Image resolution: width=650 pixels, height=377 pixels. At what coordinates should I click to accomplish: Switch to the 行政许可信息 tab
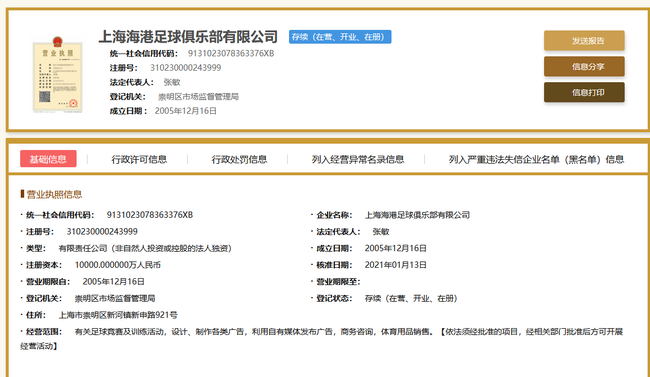[139, 159]
